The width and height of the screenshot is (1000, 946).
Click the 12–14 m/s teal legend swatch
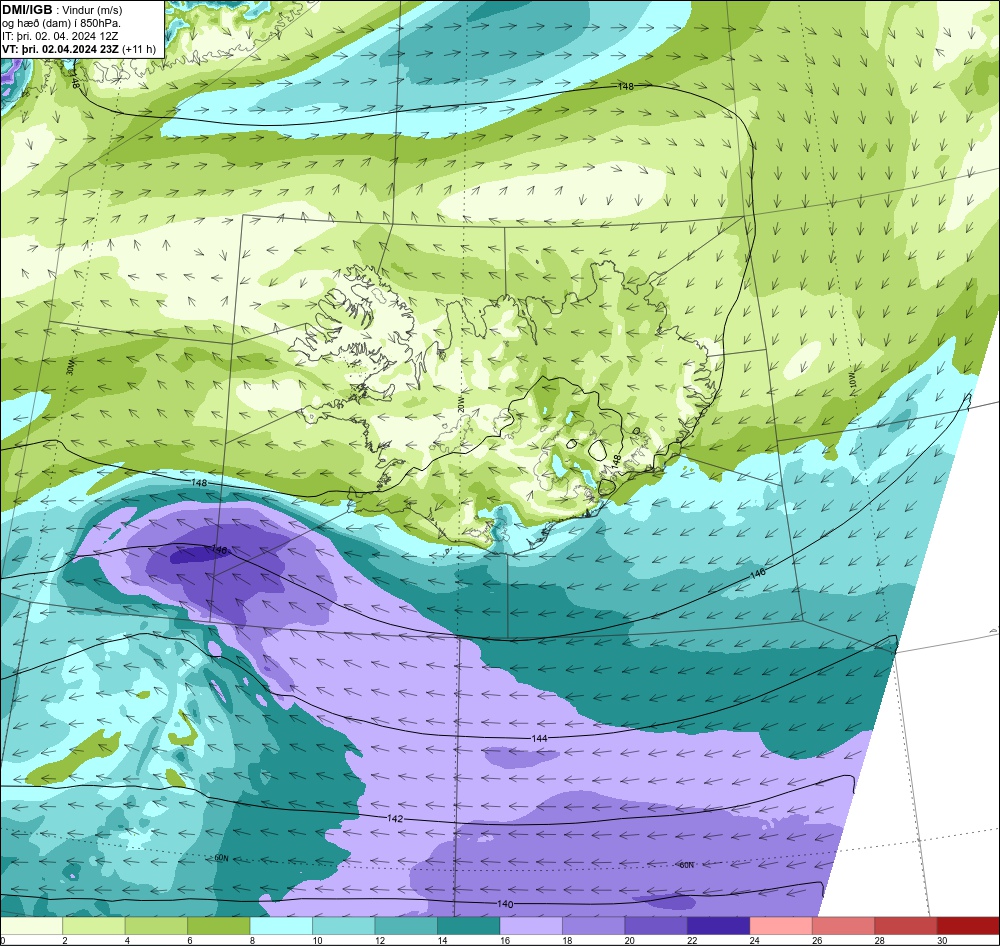click(406, 926)
